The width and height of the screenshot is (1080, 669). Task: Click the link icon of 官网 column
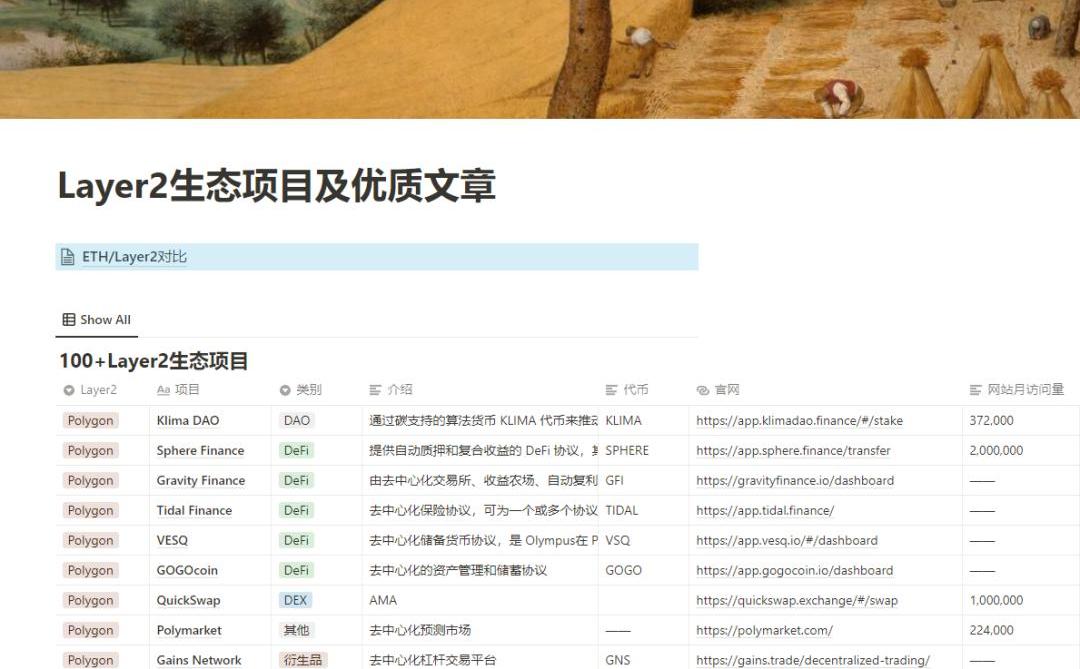pyautogui.click(x=703, y=390)
